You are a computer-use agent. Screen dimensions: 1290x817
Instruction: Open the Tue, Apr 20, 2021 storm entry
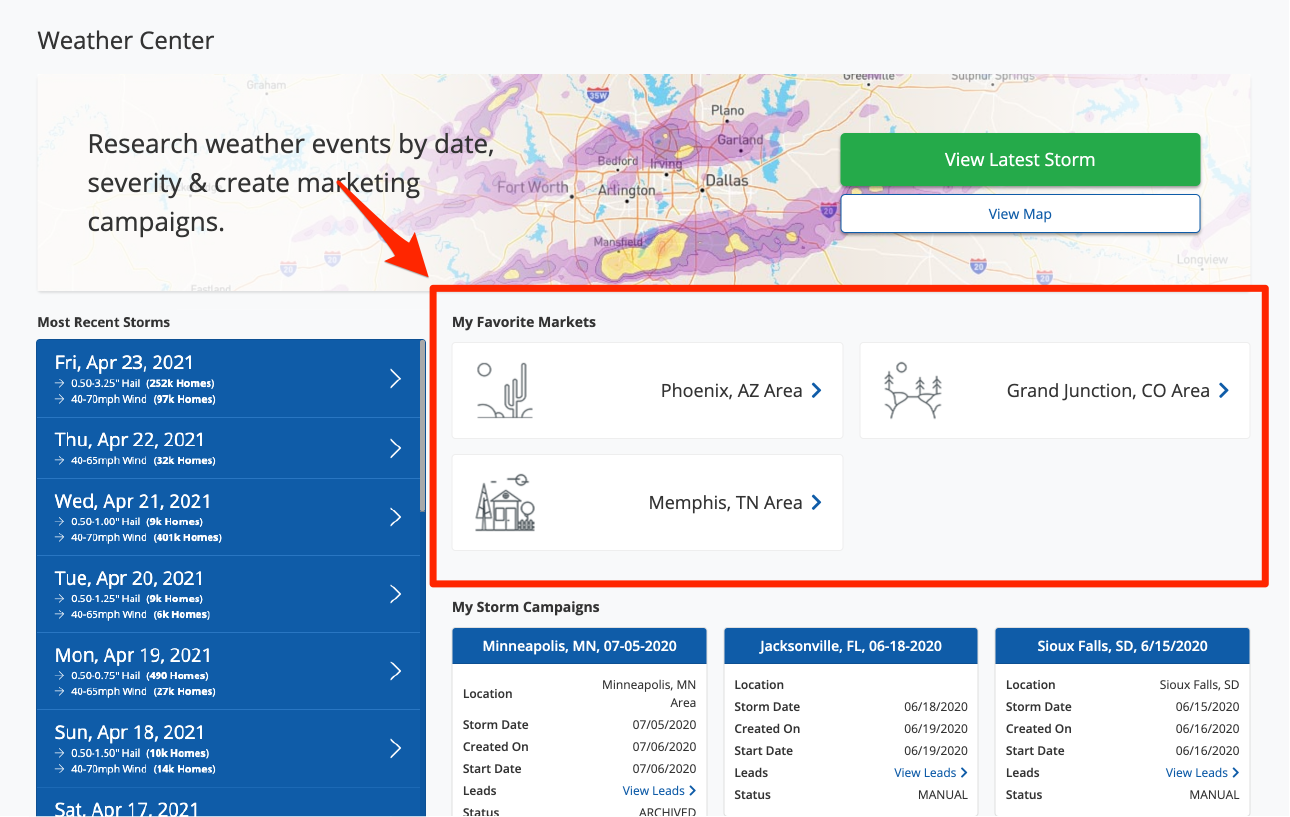(230, 594)
